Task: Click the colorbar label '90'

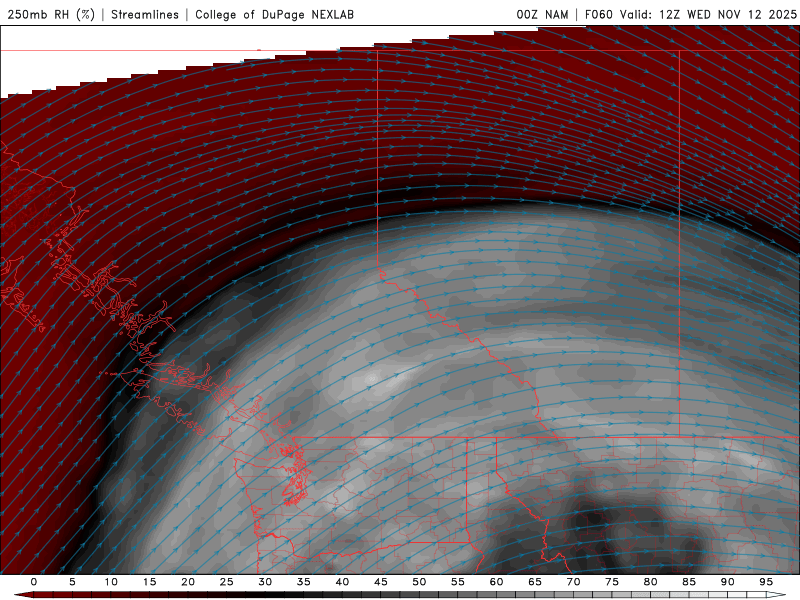Action: click(728, 582)
